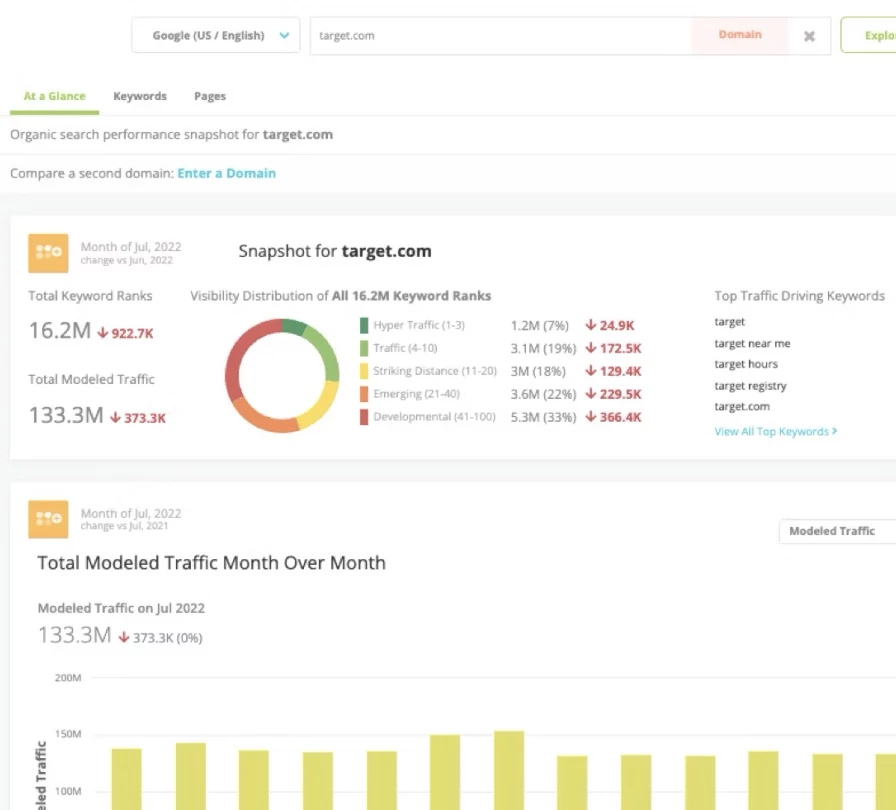The image size is (896, 810).
Task: Click the 16.2M total keyword ranks value
Action: [60, 330]
